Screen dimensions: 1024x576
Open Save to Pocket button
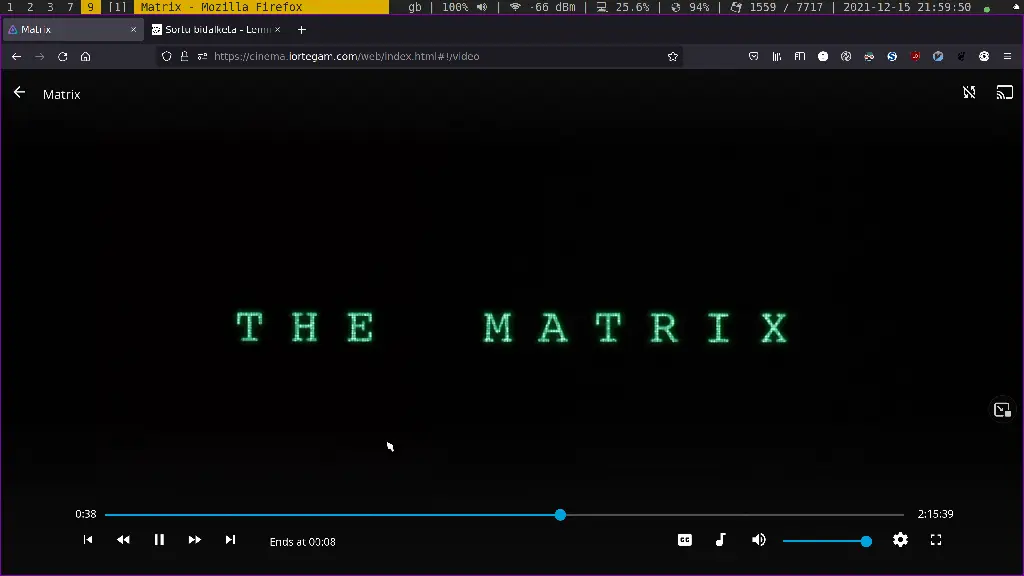pos(754,57)
